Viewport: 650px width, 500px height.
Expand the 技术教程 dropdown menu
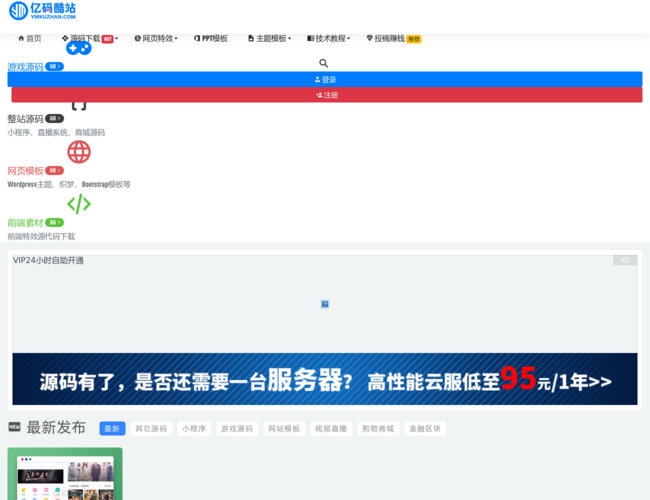click(328, 39)
